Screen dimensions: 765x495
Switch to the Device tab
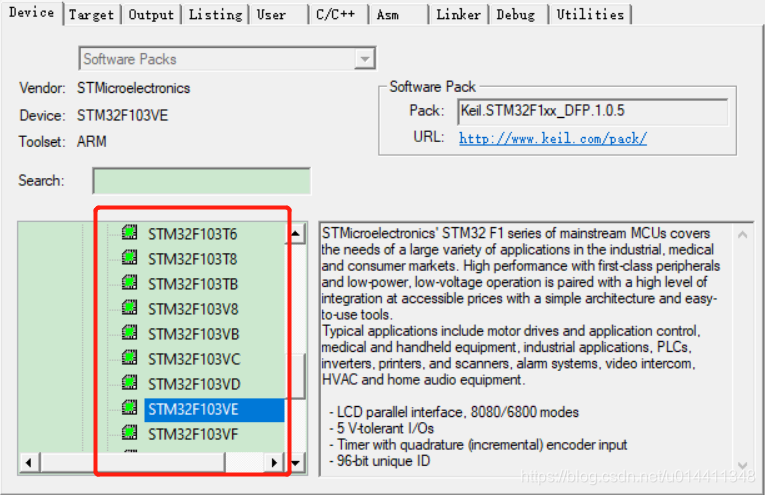pyautogui.click(x=32, y=13)
